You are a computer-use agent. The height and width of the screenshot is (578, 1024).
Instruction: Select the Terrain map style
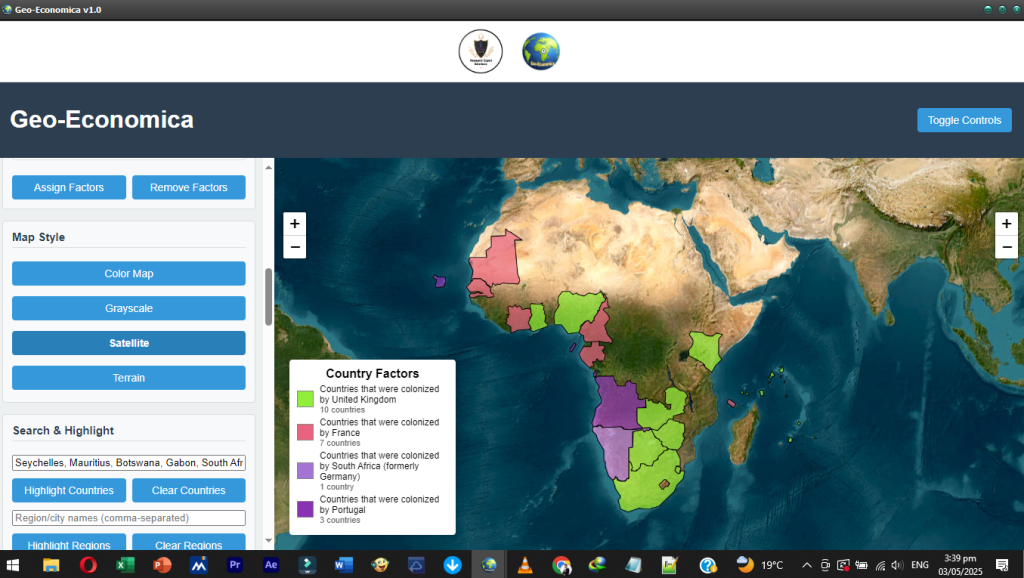click(129, 378)
